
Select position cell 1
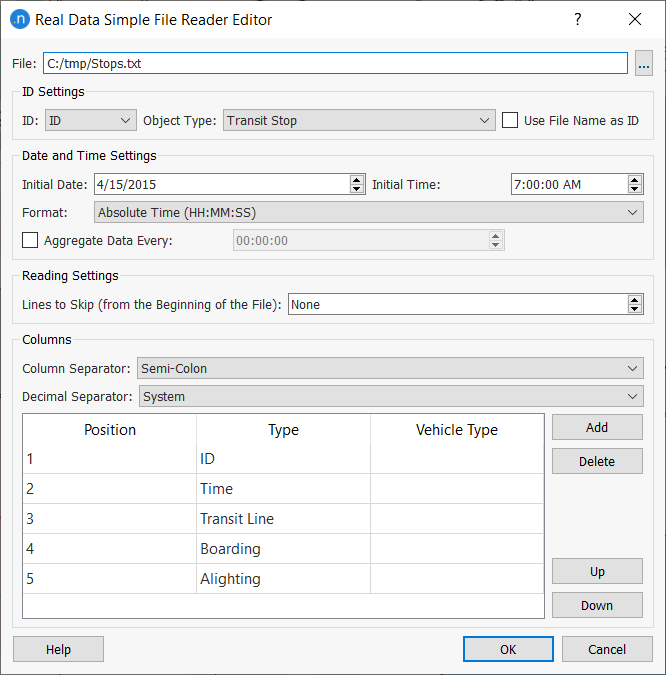(x=110, y=459)
